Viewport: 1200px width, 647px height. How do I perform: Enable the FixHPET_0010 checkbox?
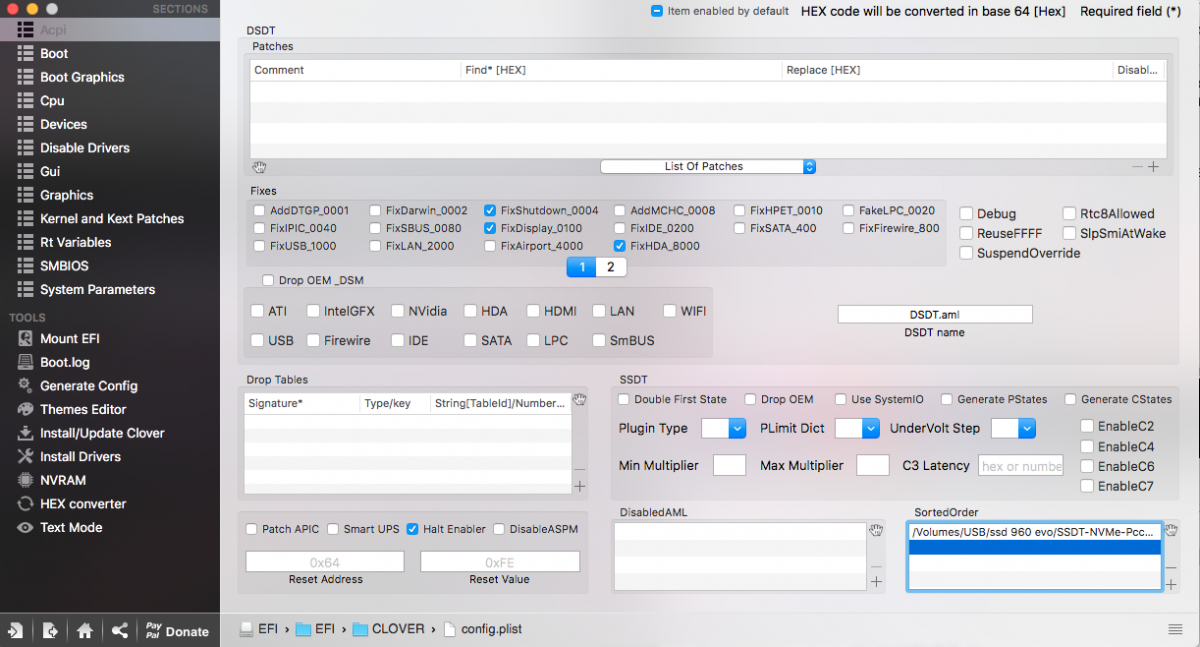click(740, 211)
